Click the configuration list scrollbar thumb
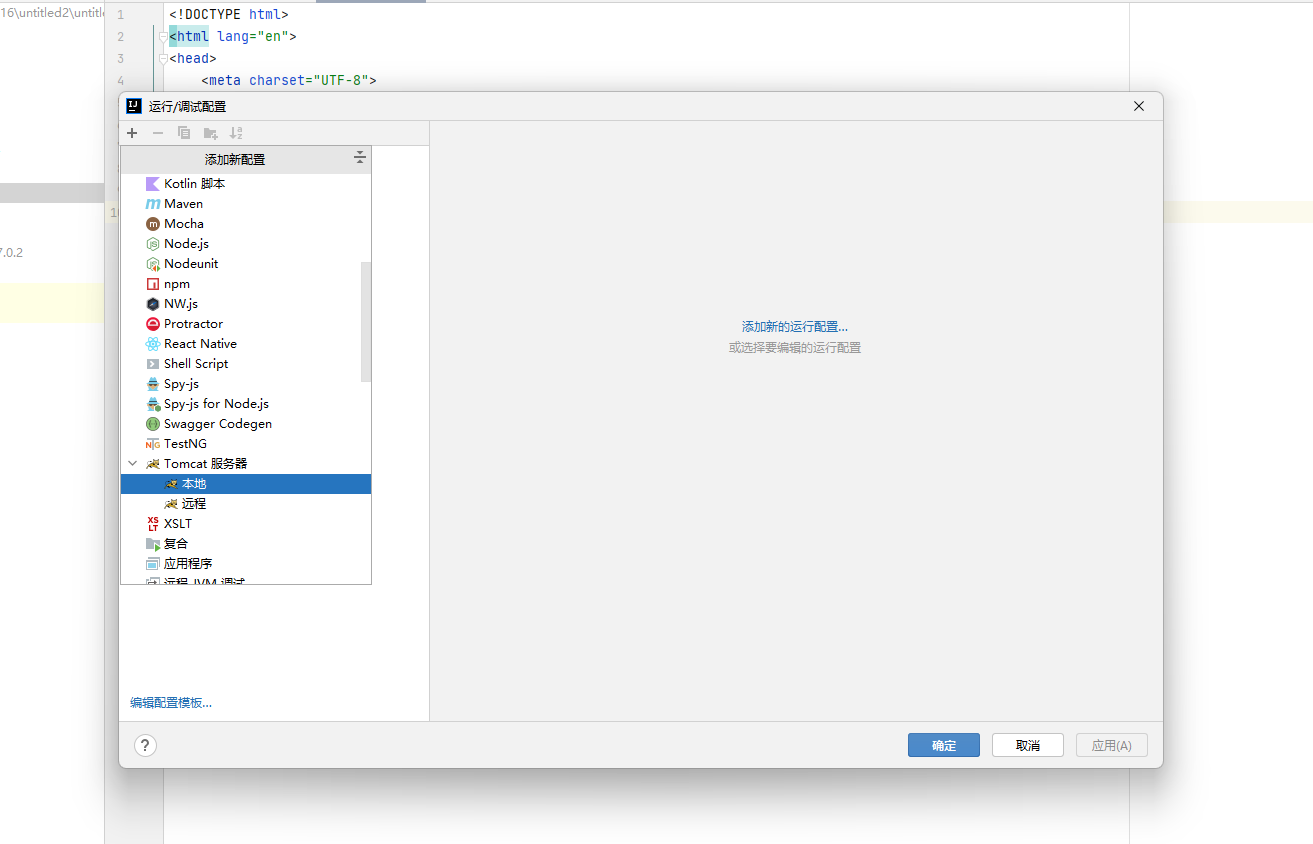Viewport: 1313px width, 844px height. click(x=366, y=322)
